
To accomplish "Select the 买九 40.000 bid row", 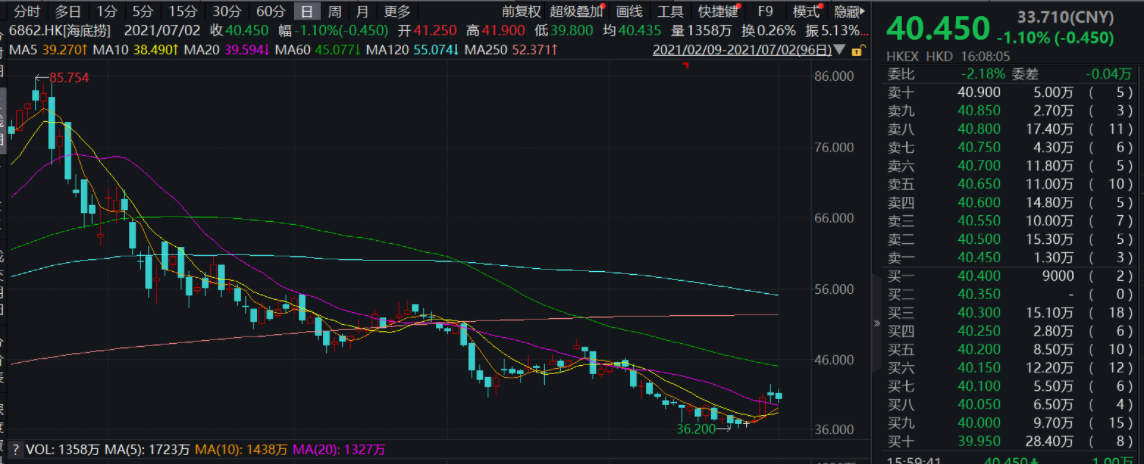I will pos(1010,422).
